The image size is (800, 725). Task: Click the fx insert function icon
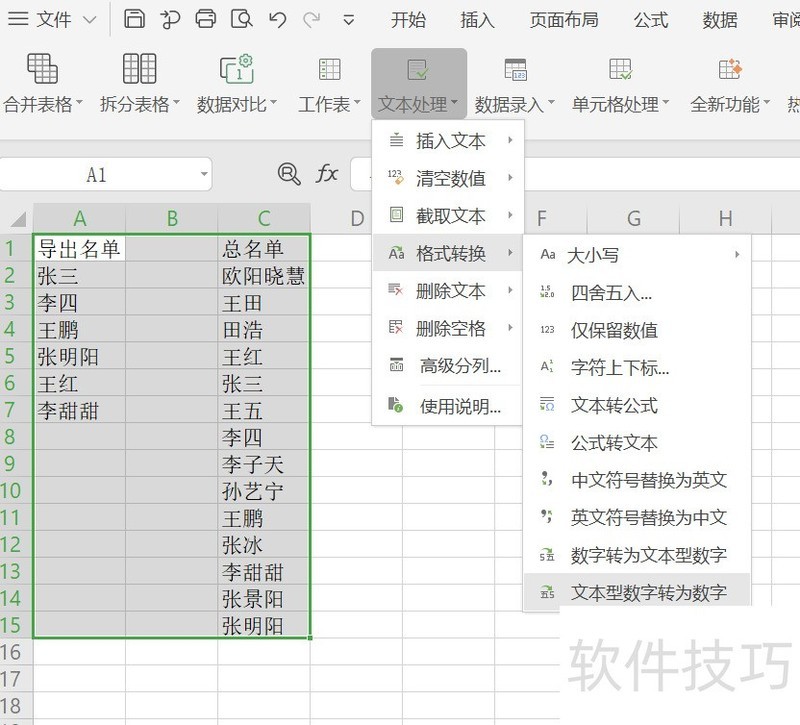(327, 174)
